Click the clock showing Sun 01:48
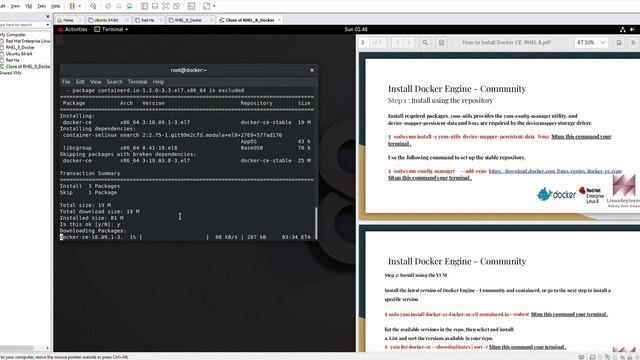640x360 pixels. [x=356, y=29]
